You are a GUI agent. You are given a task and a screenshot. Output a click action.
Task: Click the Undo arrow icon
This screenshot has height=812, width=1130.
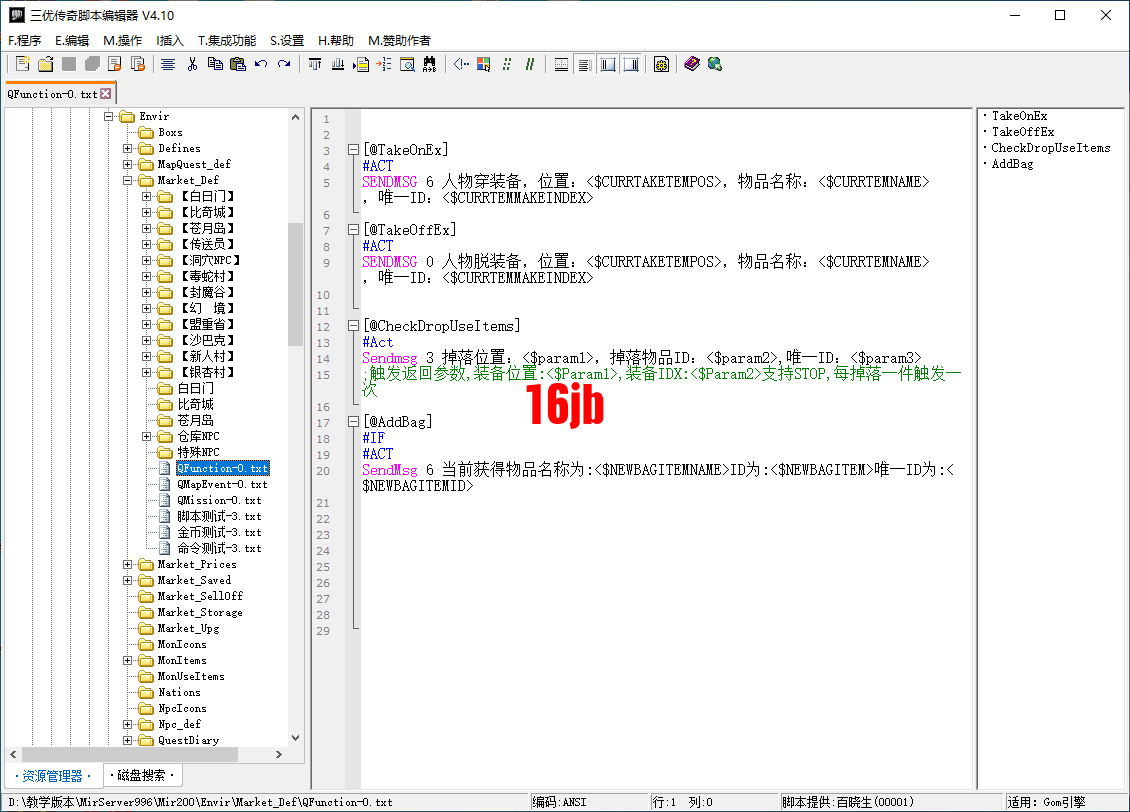click(x=261, y=64)
